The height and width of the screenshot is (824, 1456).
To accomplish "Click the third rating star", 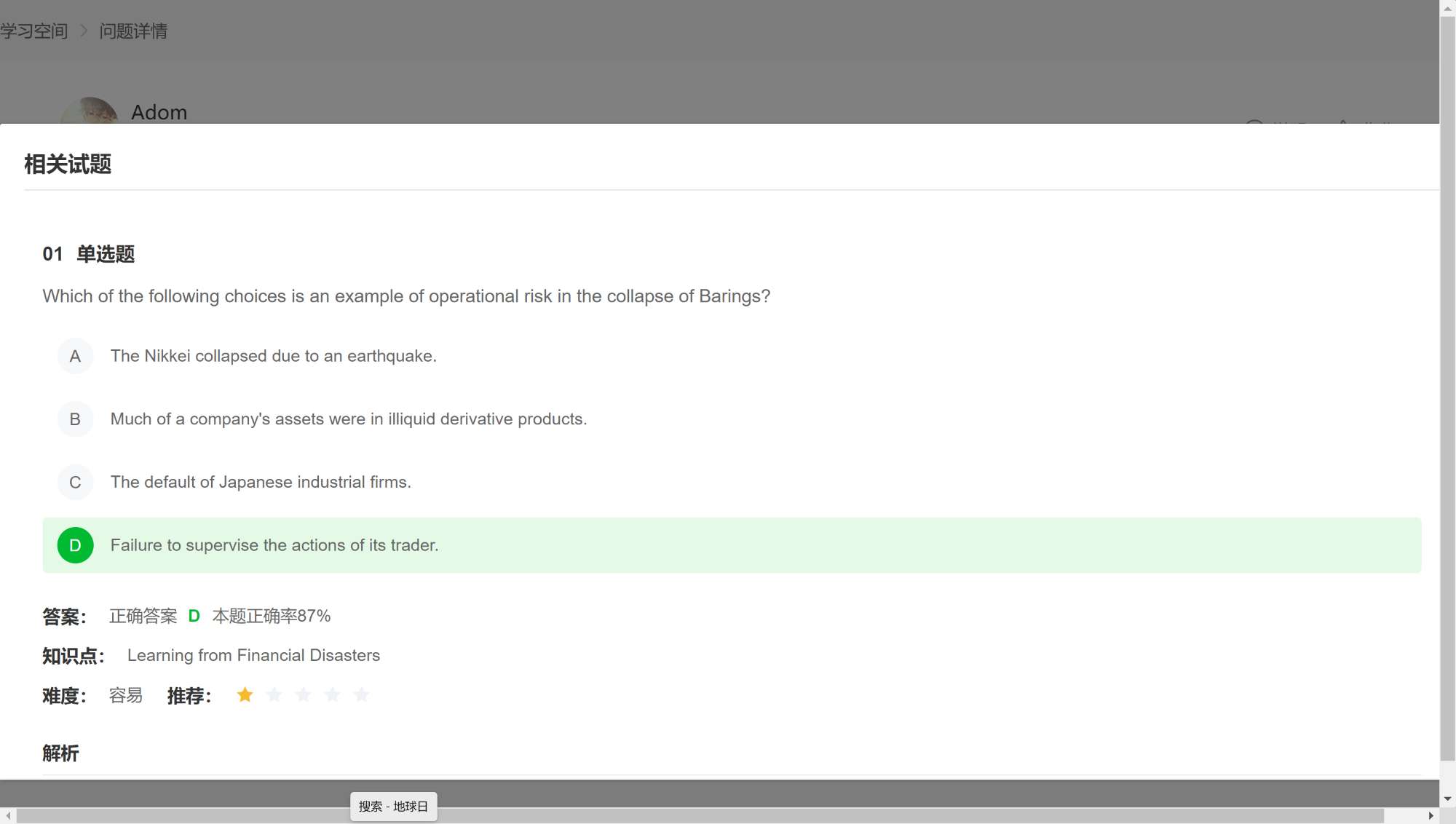I will [303, 695].
